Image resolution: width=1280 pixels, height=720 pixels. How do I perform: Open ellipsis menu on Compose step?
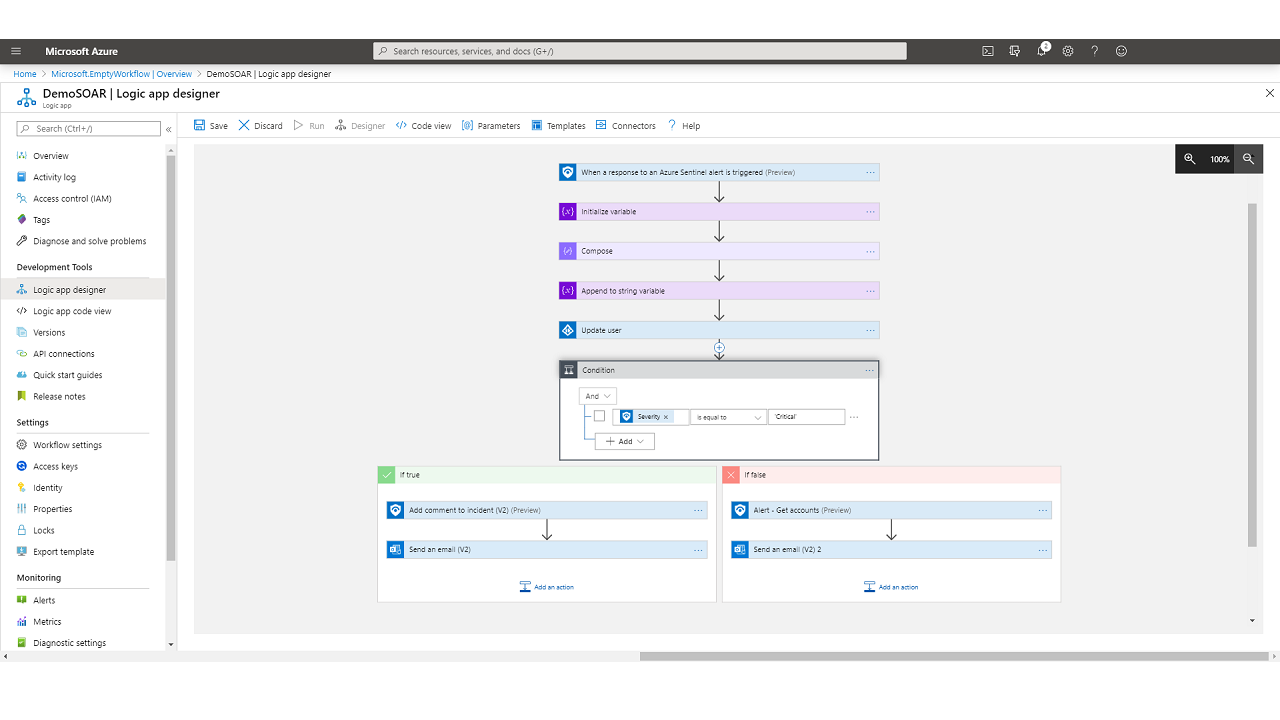coord(870,251)
